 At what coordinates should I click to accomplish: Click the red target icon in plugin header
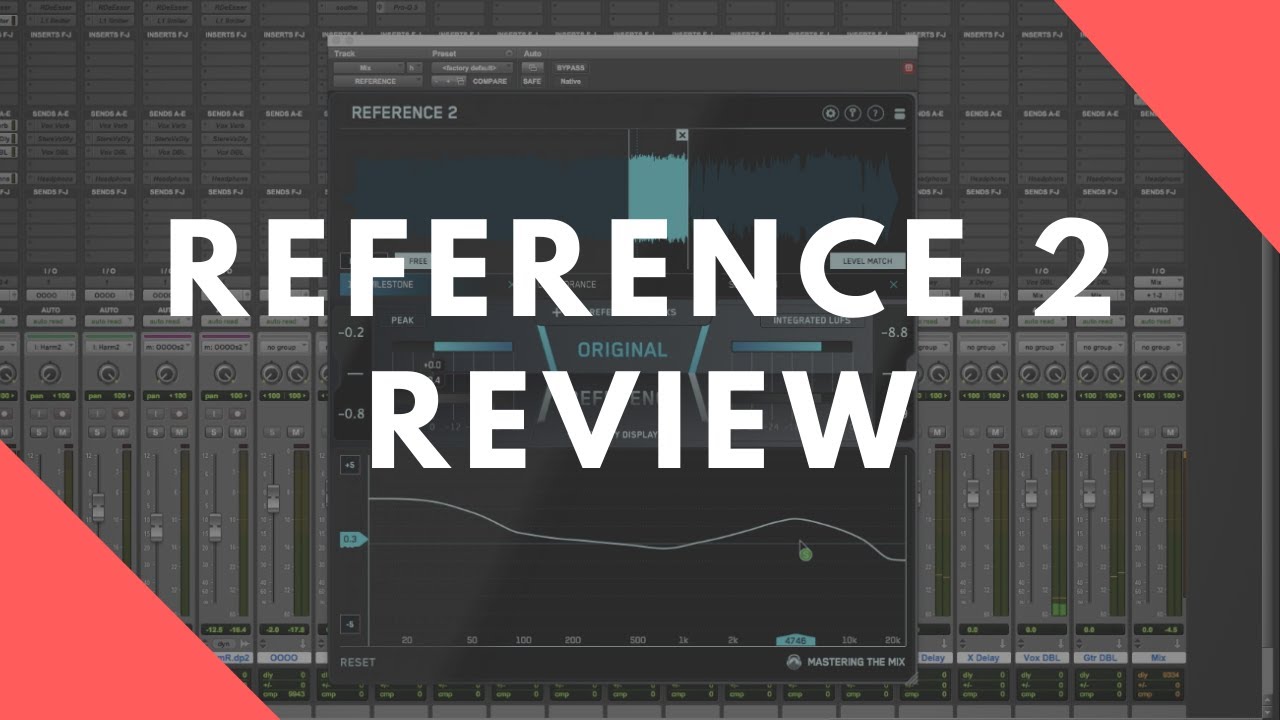[x=909, y=67]
